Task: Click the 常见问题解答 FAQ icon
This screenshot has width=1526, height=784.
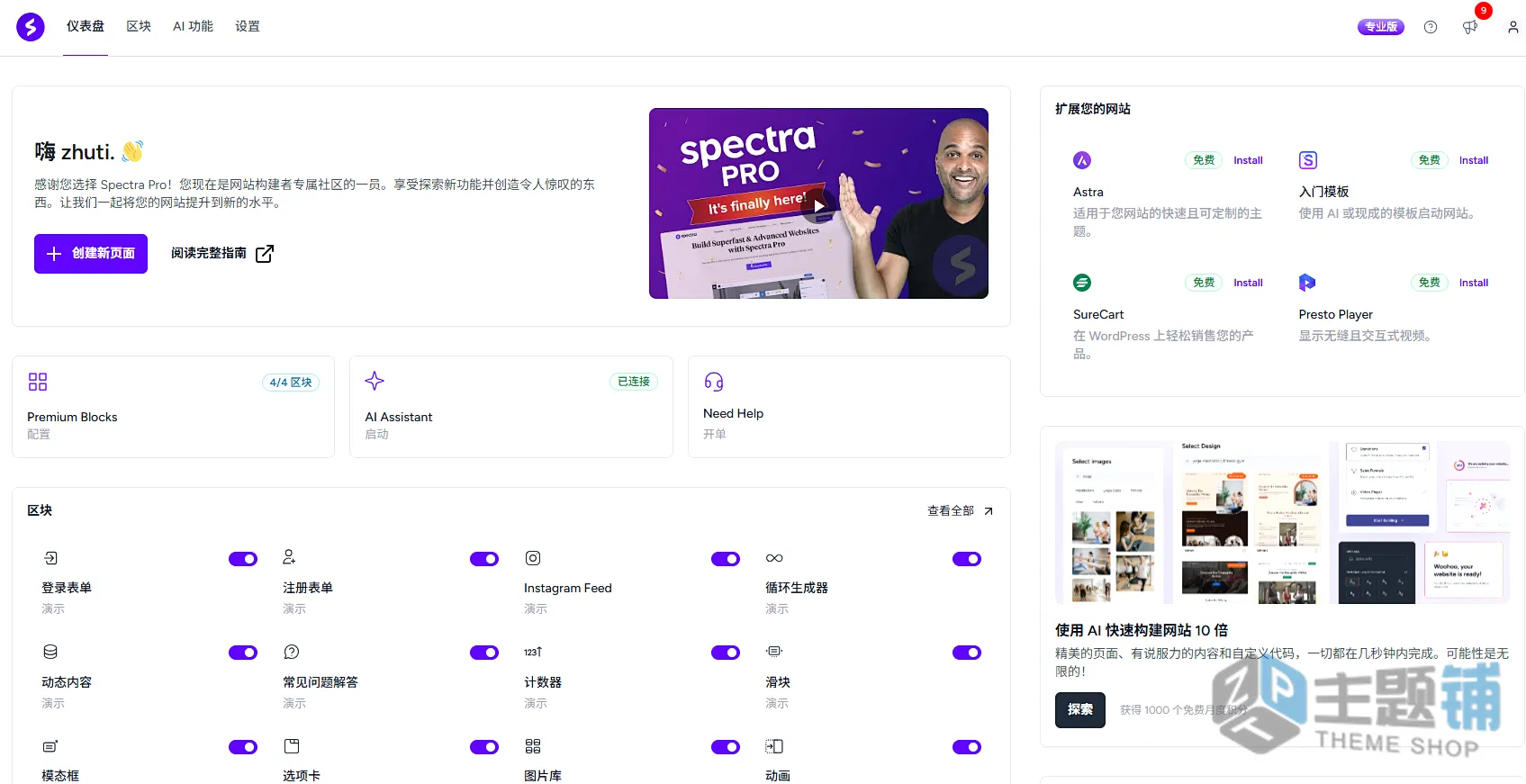Action: pos(292,652)
